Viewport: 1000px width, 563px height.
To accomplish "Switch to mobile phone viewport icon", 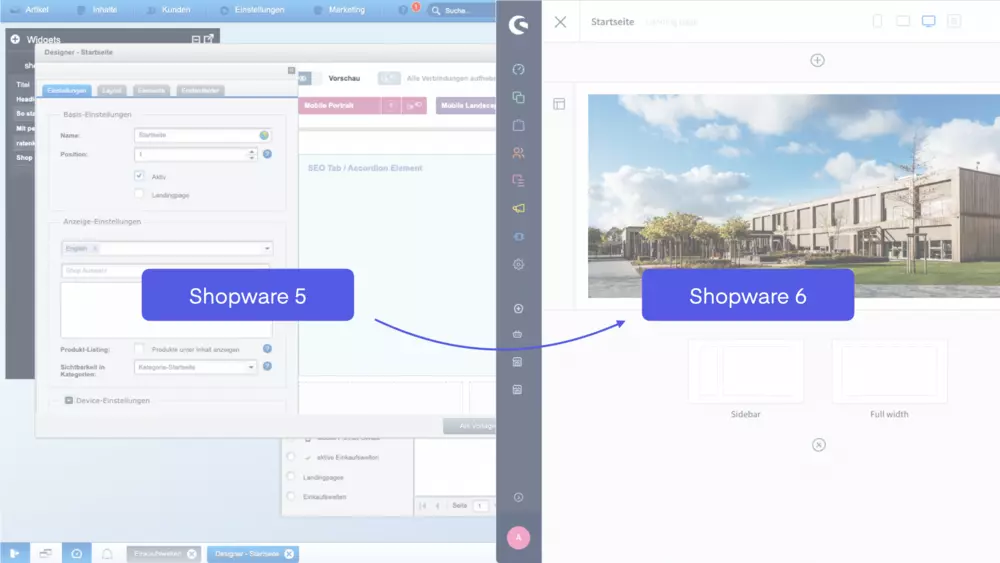I will point(878,21).
